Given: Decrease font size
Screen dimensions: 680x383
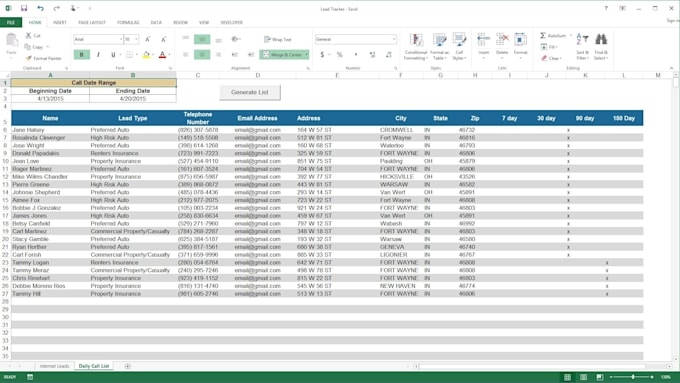Looking at the screenshot, I should (x=163, y=39).
